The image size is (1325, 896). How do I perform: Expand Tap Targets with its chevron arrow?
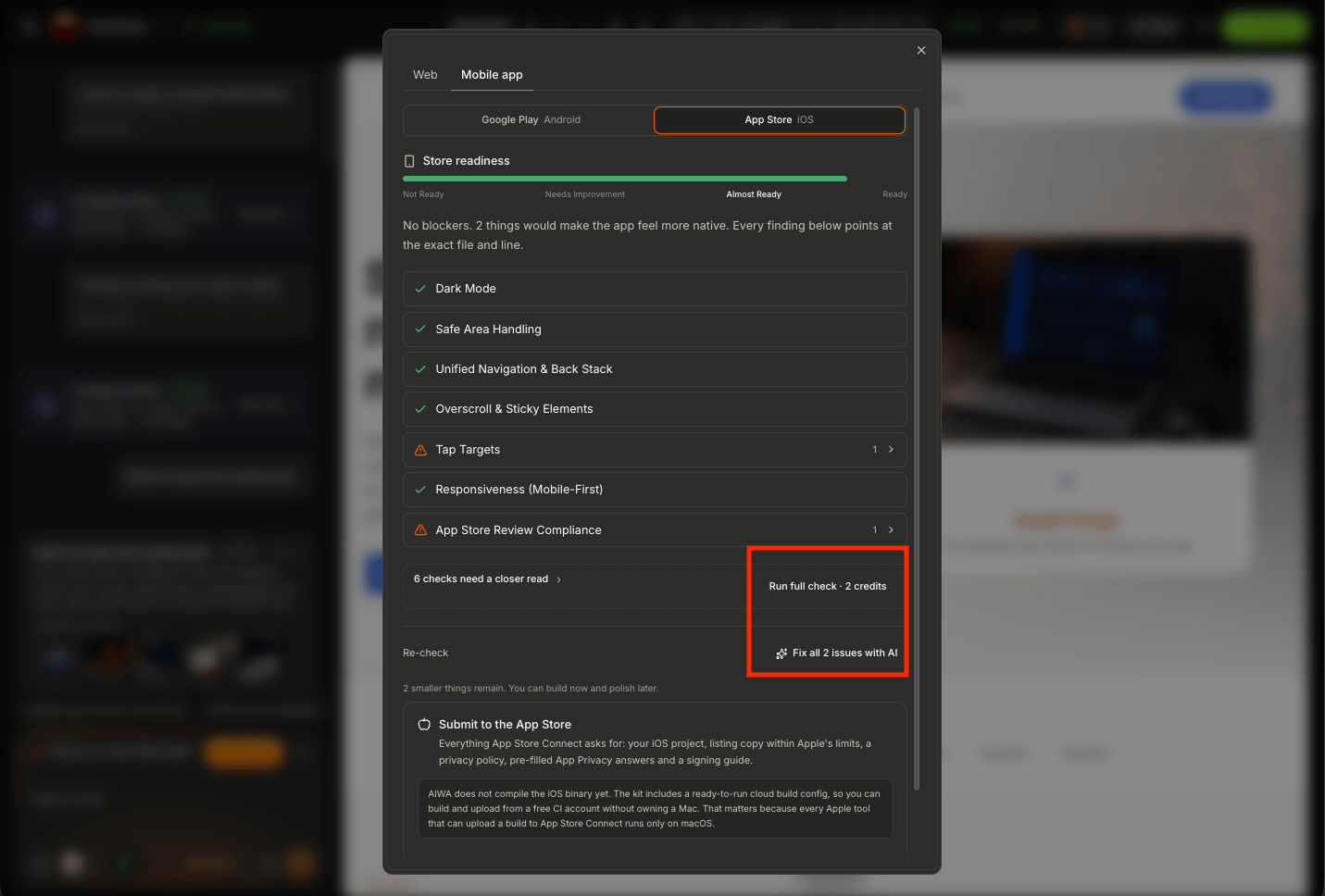(891, 449)
